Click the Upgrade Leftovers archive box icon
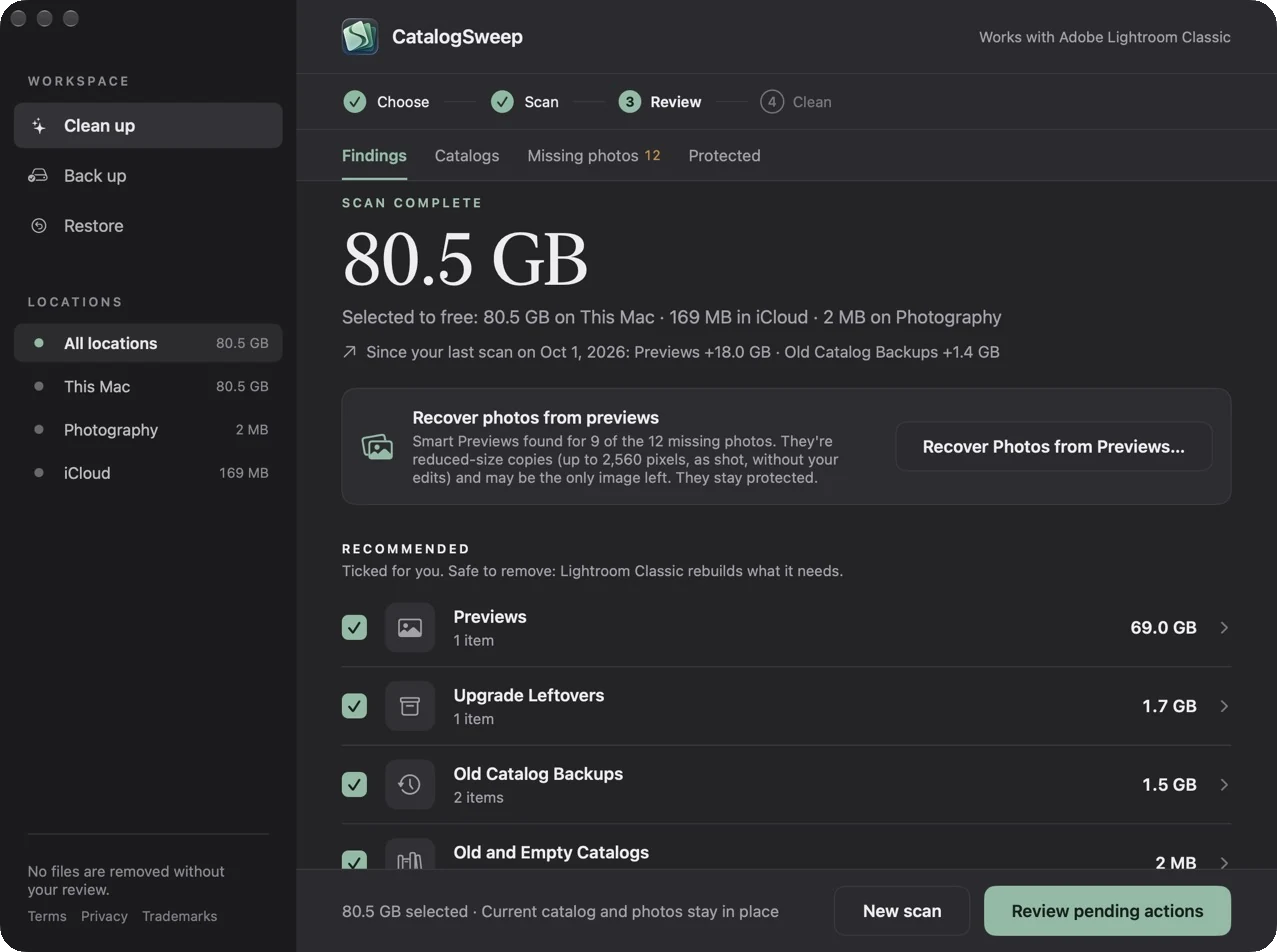 click(x=410, y=706)
